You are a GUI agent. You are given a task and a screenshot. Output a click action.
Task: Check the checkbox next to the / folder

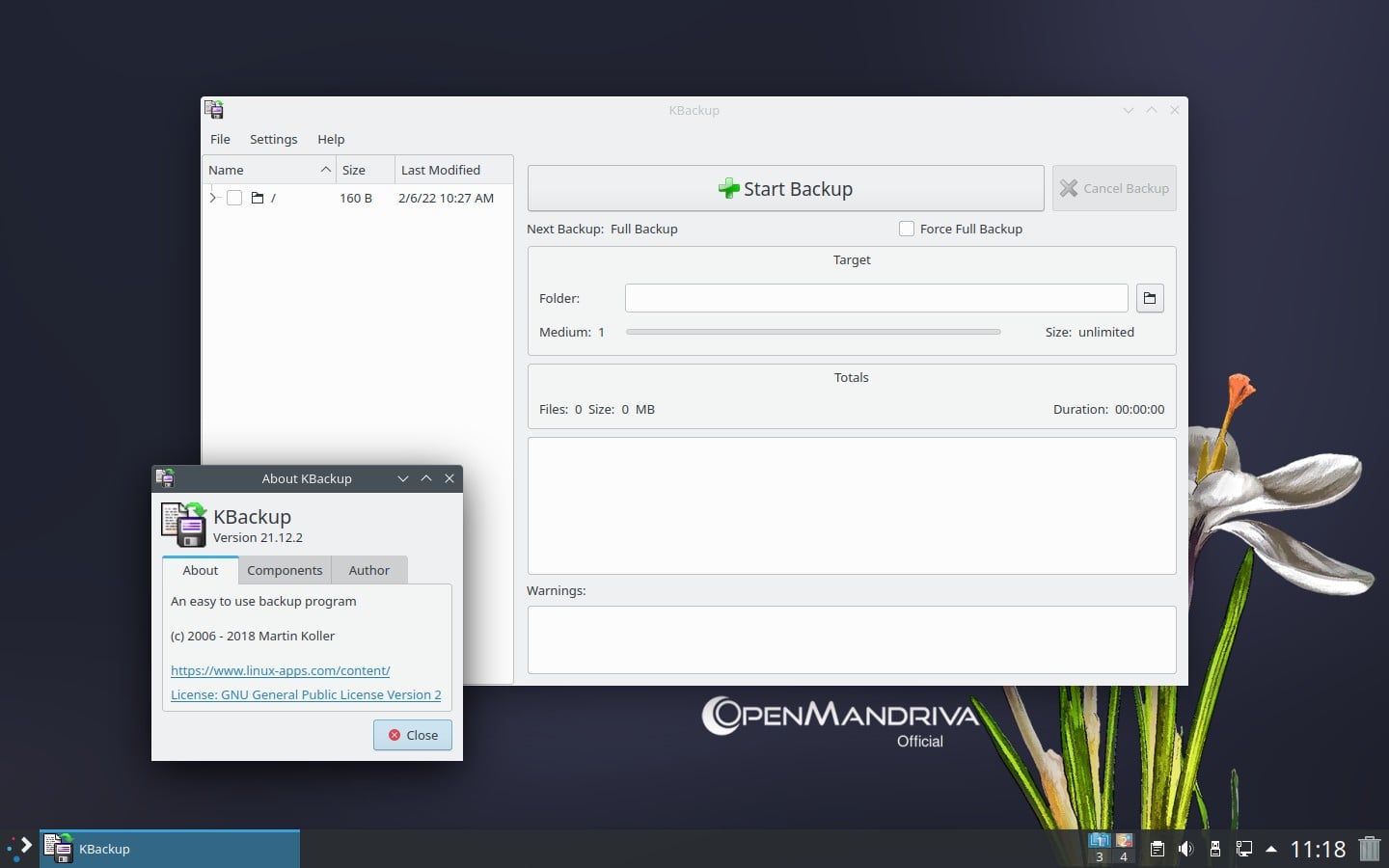234,198
